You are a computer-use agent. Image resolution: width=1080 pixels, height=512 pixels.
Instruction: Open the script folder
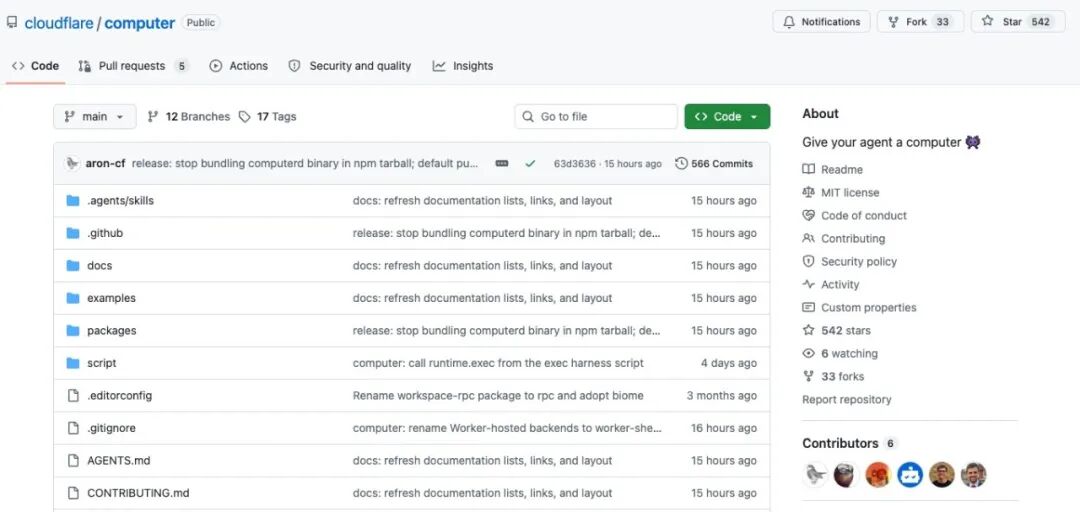pyautogui.click(x=101, y=363)
